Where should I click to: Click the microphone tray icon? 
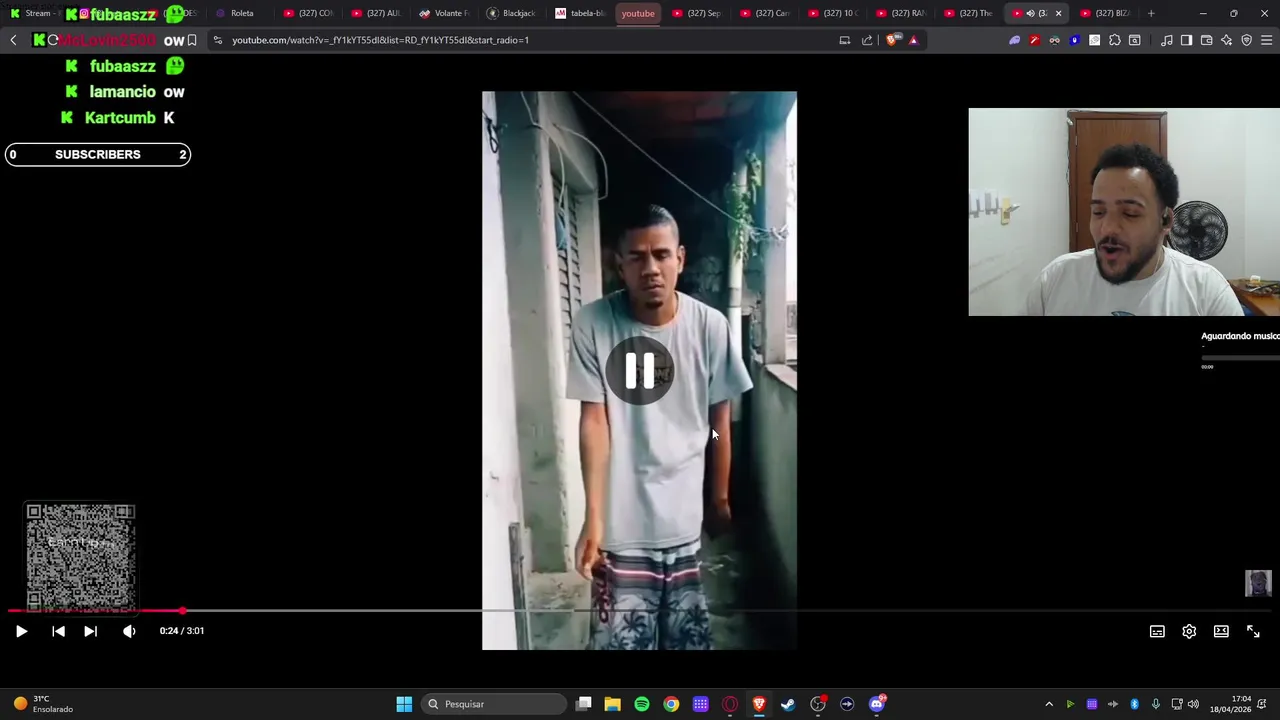[x=1155, y=704]
